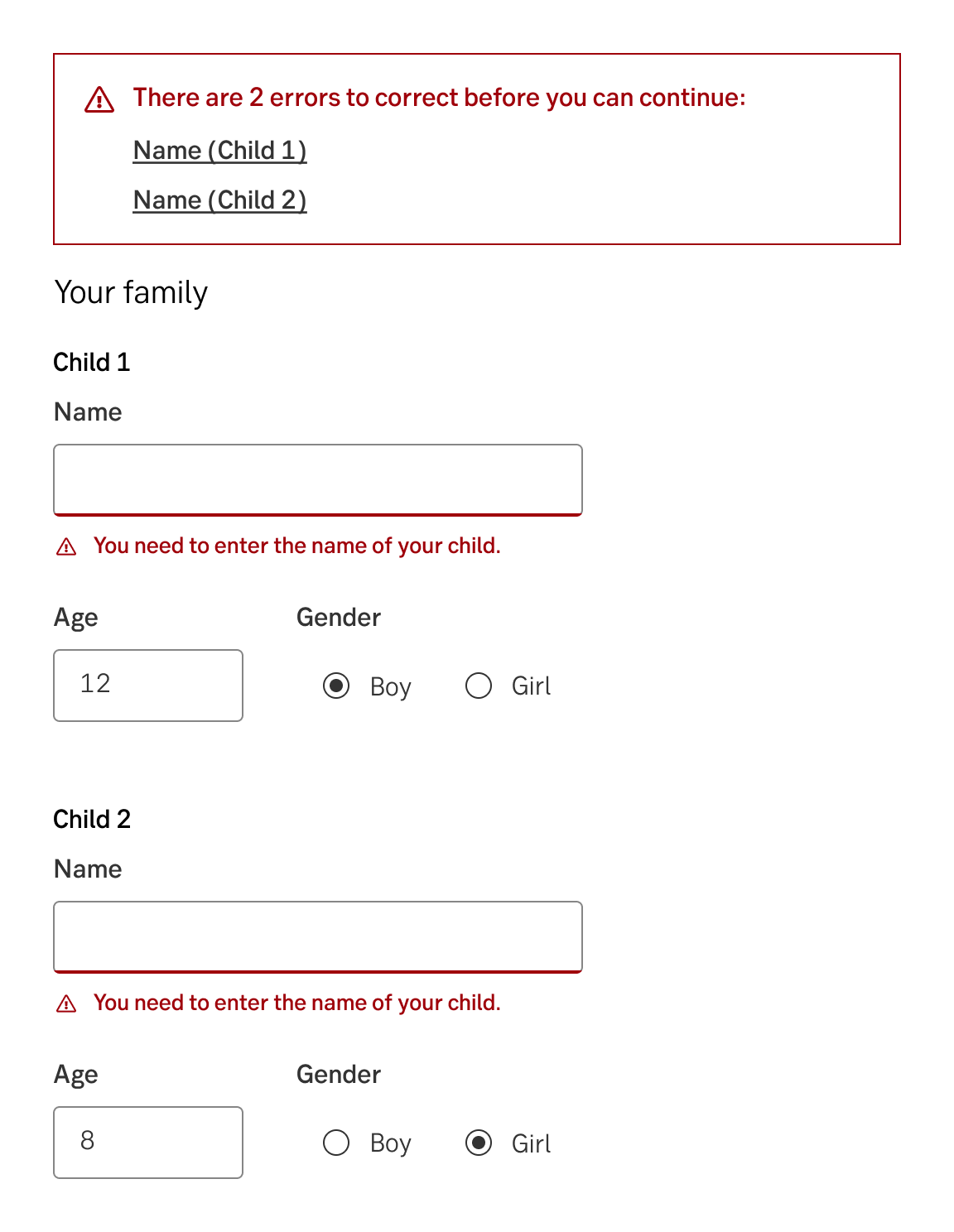Click the Age field showing 8

[x=147, y=1143]
